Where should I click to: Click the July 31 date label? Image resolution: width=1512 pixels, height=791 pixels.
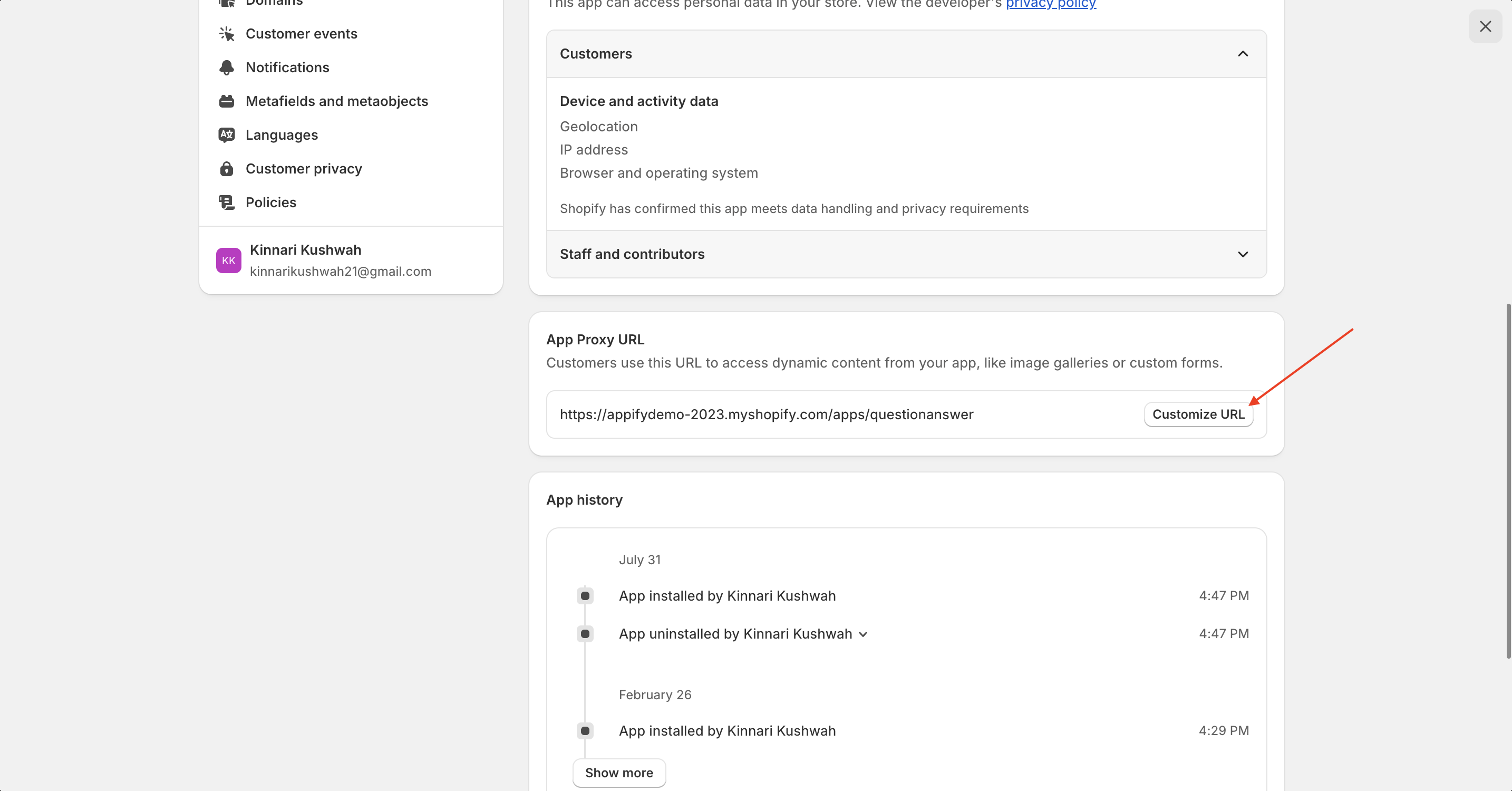click(x=639, y=560)
